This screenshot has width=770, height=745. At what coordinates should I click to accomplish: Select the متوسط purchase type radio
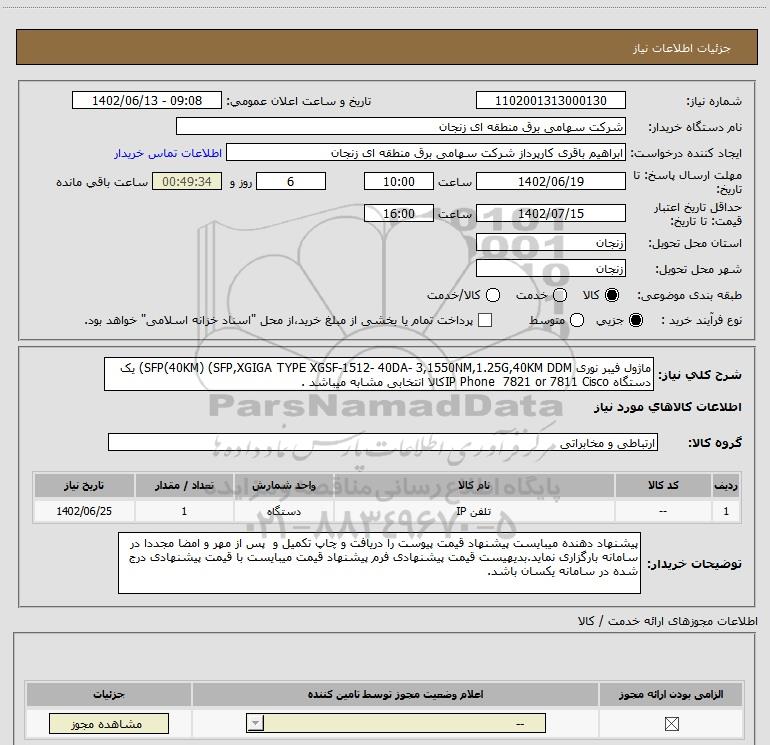tap(577, 320)
